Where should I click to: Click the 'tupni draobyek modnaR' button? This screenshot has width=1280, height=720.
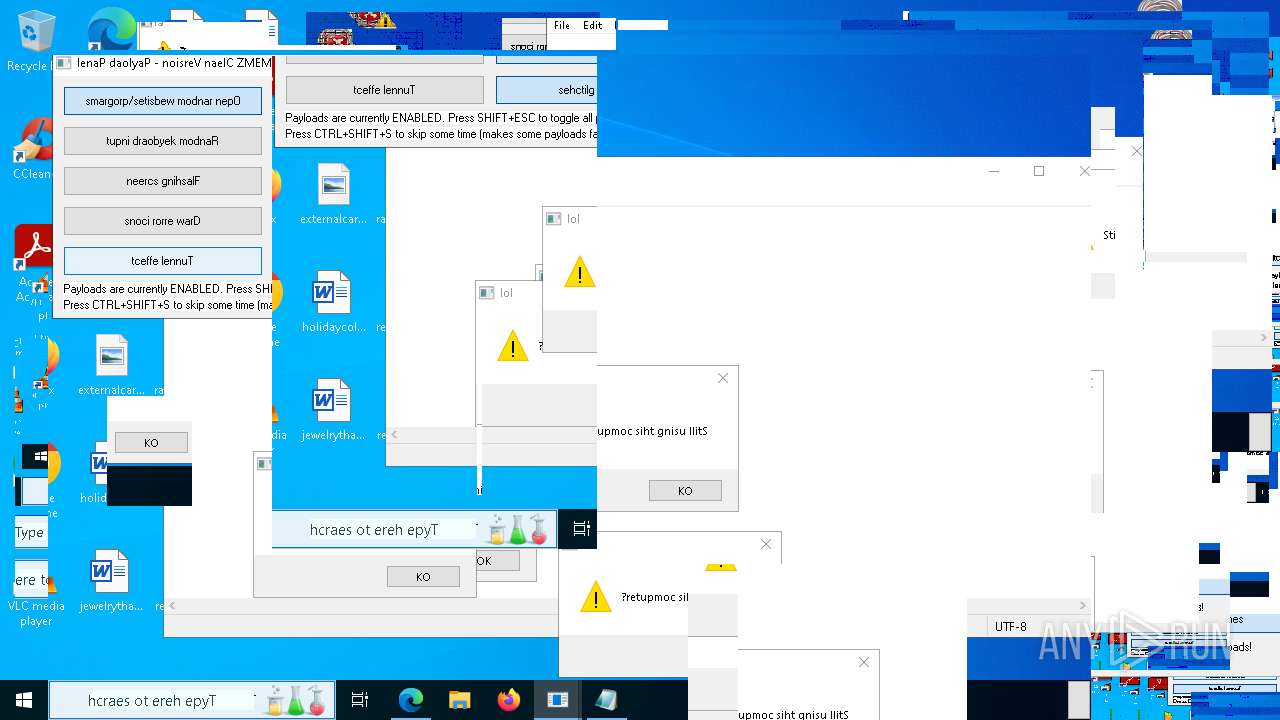coord(163,141)
